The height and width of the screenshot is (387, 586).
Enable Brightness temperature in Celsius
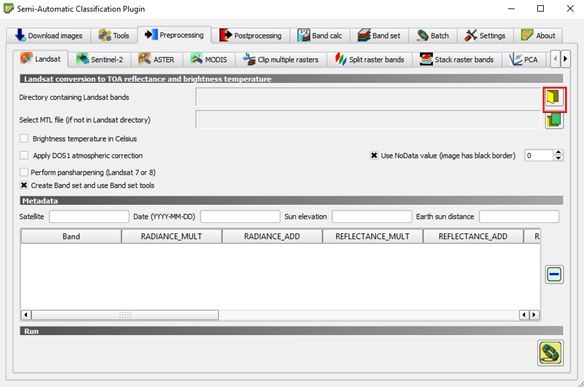24,139
